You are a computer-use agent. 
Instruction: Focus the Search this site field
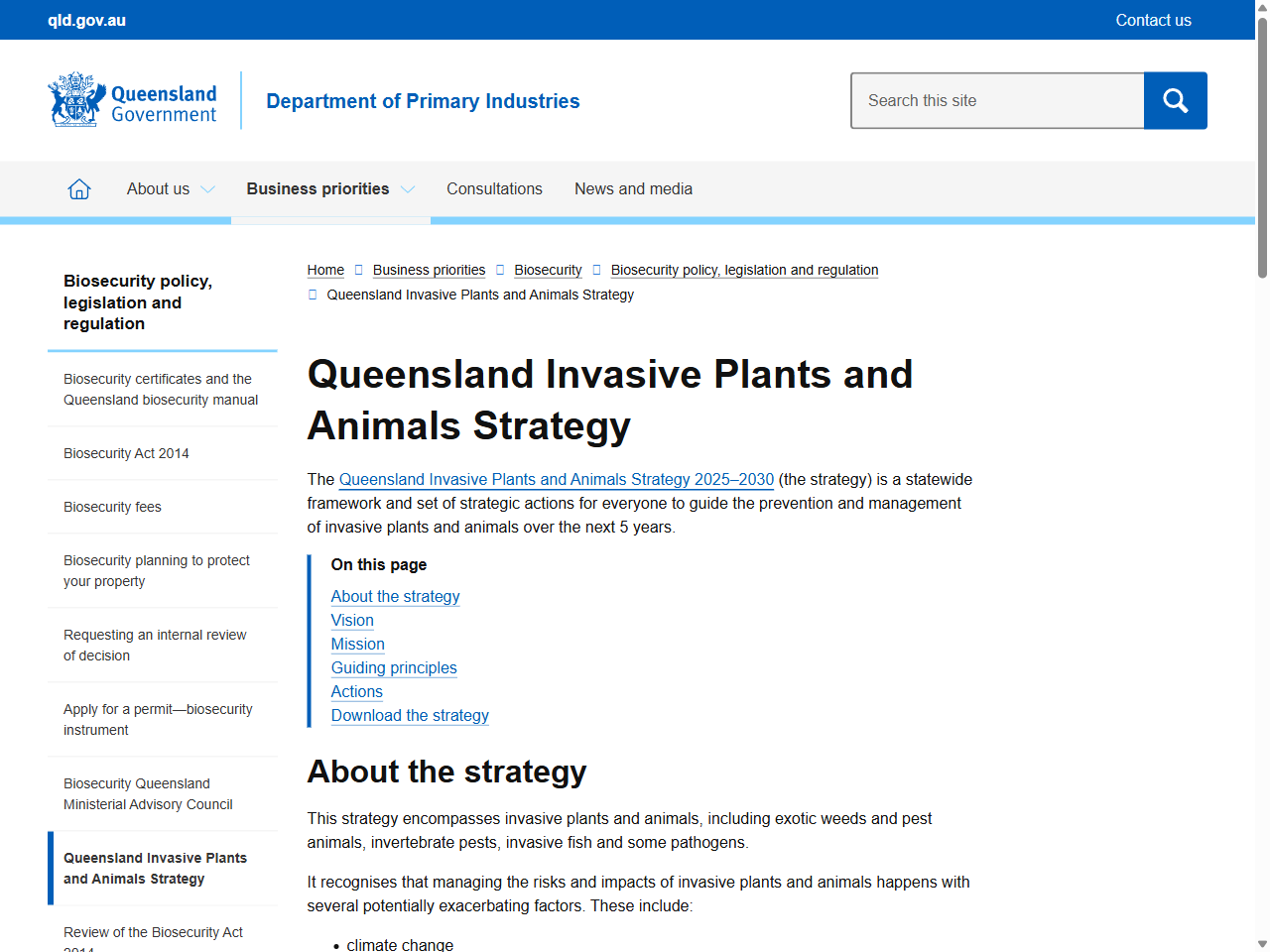click(x=997, y=100)
